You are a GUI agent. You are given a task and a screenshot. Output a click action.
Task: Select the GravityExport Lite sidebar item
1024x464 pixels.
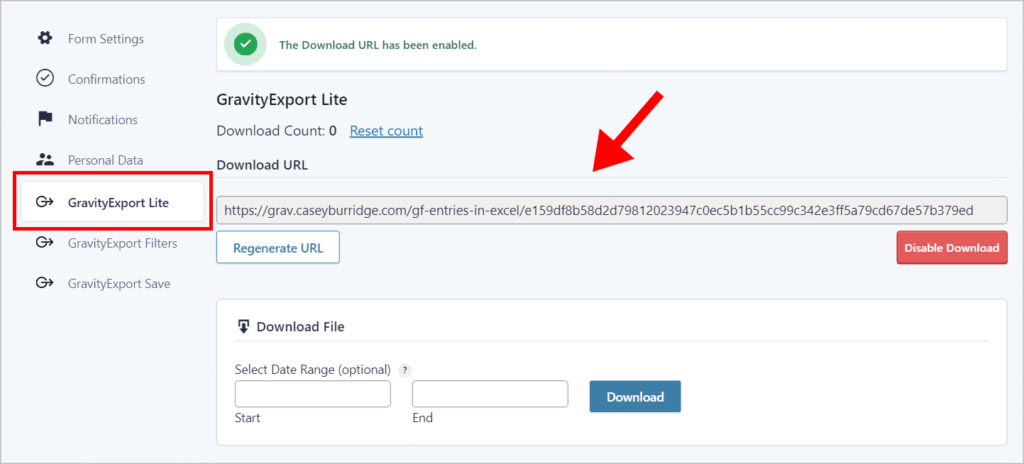(112, 203)
